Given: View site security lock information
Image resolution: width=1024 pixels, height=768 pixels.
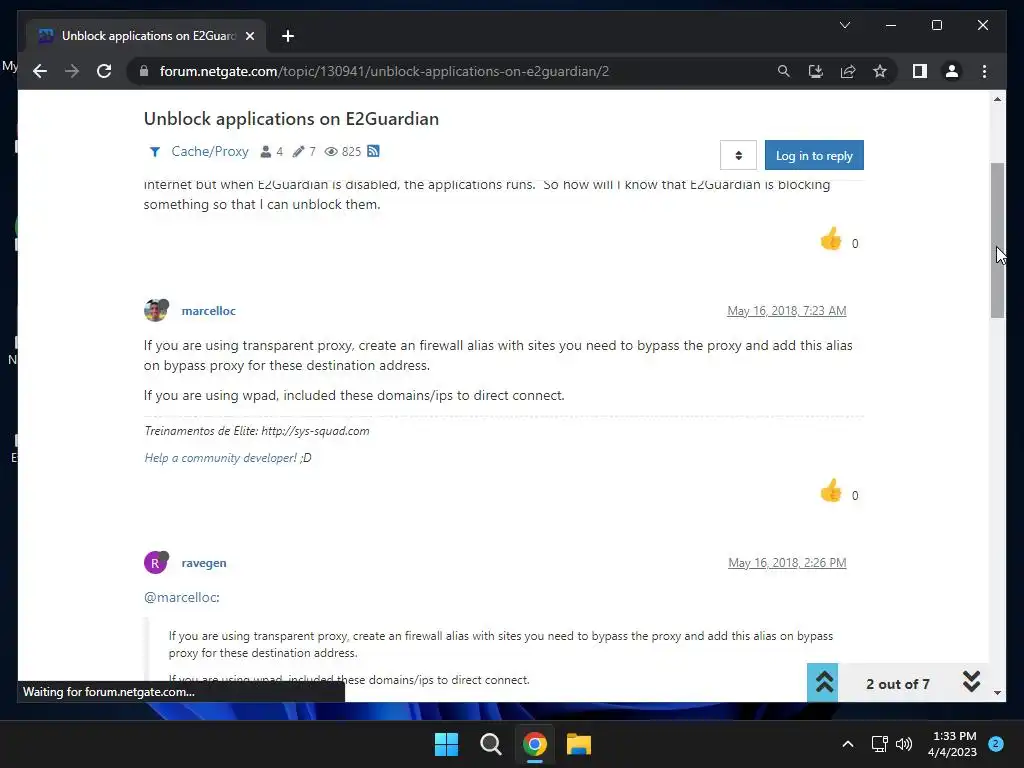Looking at the screenshot, I should 144,71.
